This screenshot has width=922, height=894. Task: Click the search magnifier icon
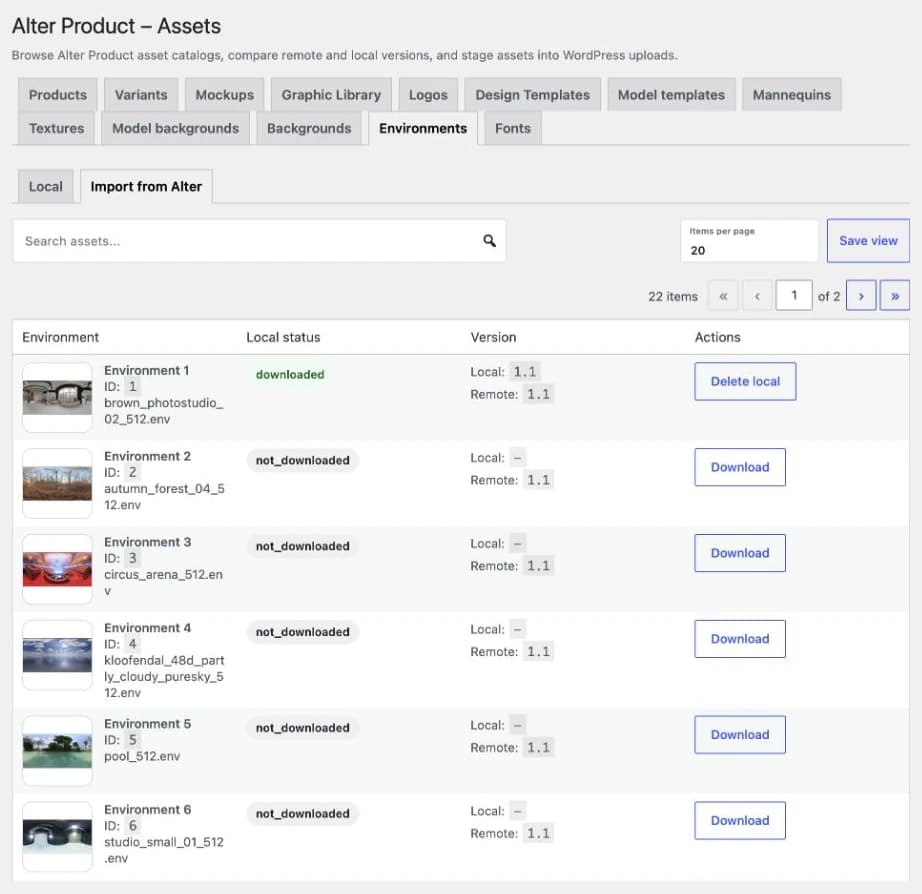coord(489,241)
